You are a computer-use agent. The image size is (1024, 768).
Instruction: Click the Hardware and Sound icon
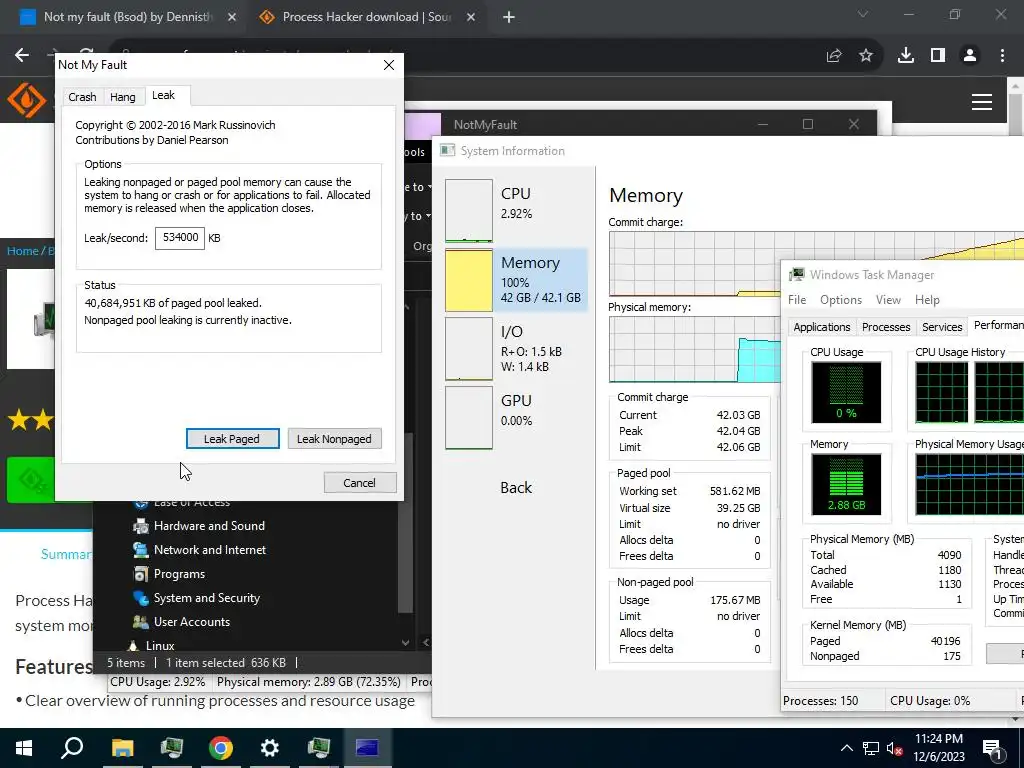140,526
